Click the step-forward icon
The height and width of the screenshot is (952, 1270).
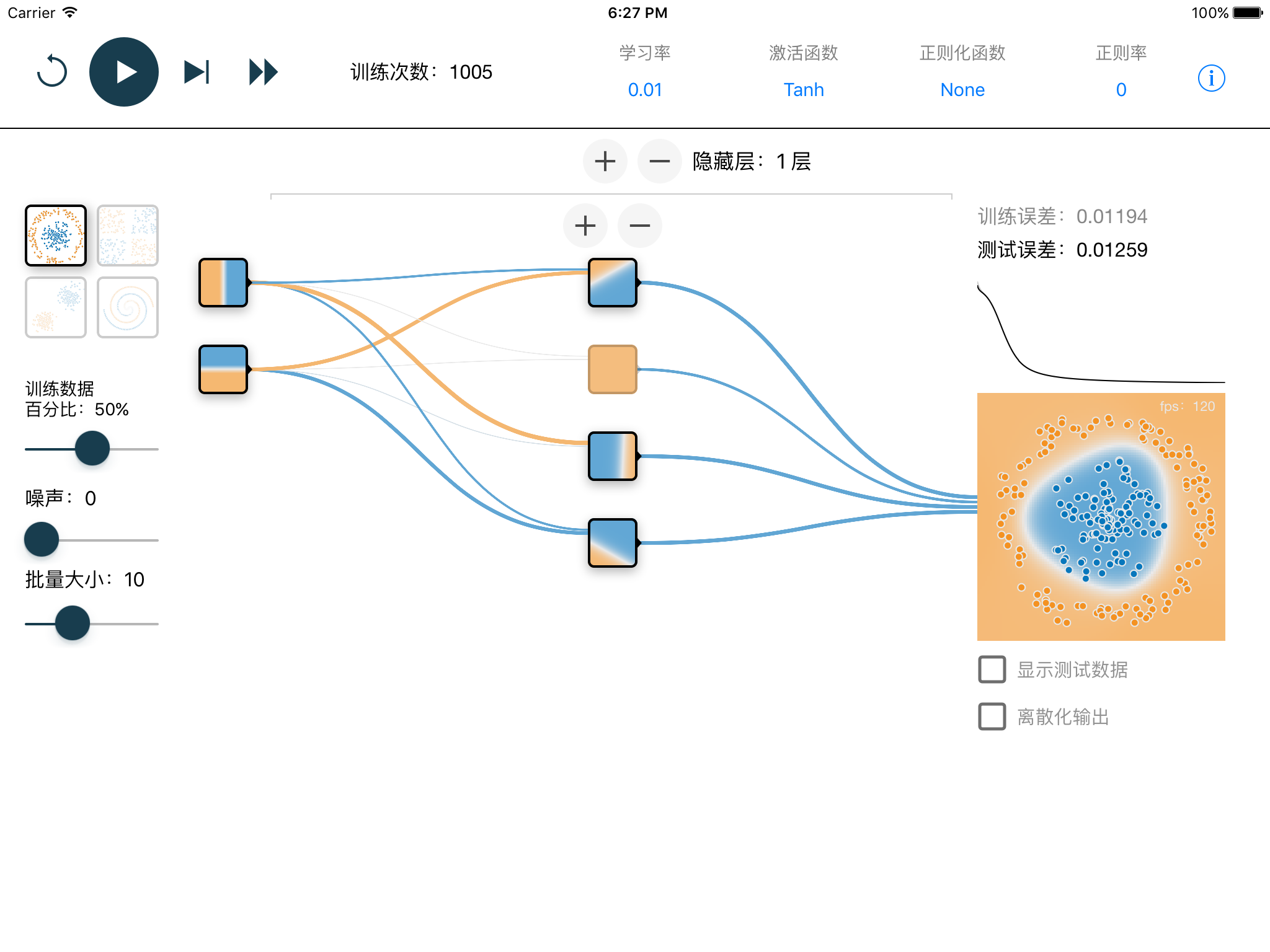(197, 72)
